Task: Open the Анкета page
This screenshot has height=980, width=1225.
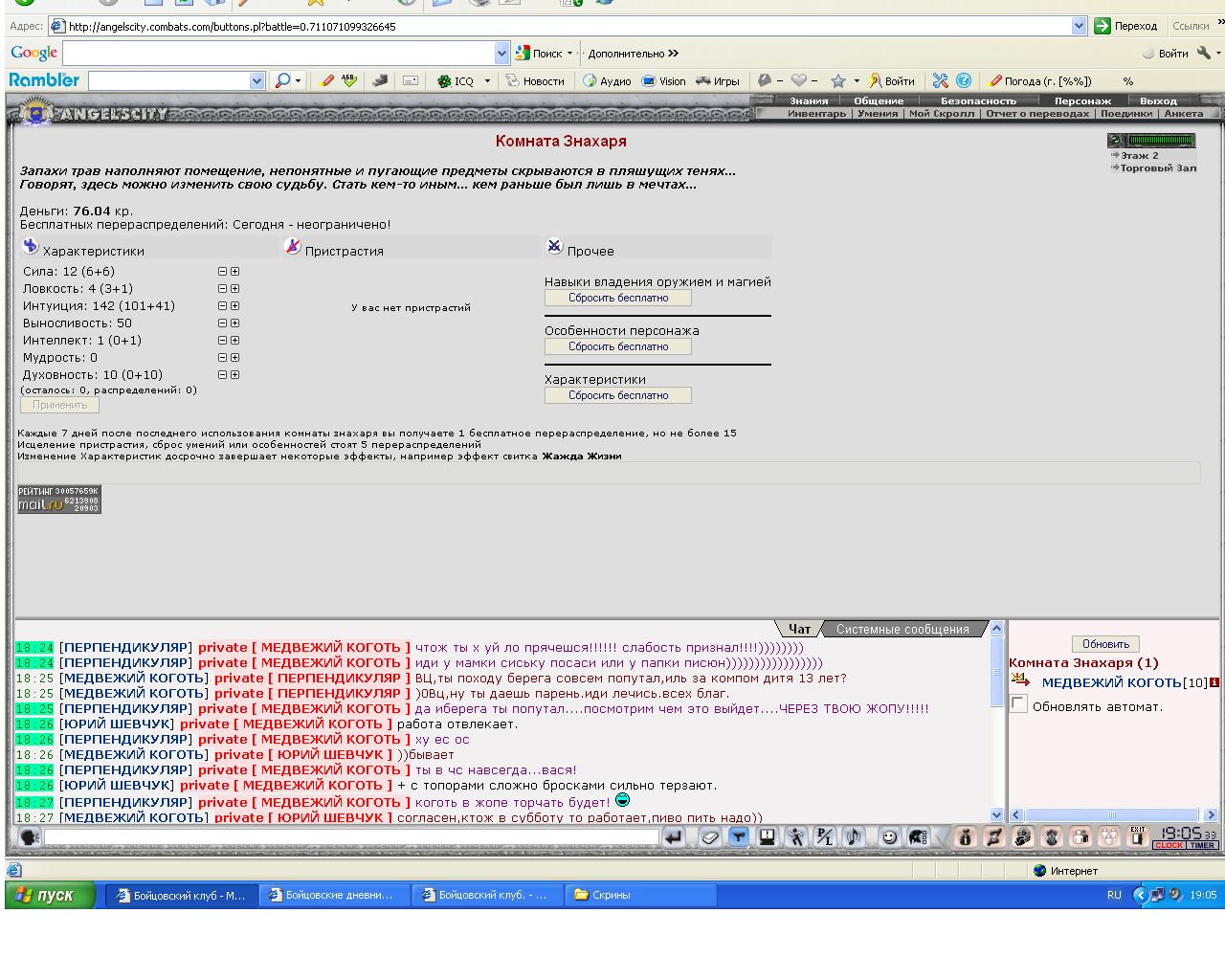Action: (x=1184, y=113)
